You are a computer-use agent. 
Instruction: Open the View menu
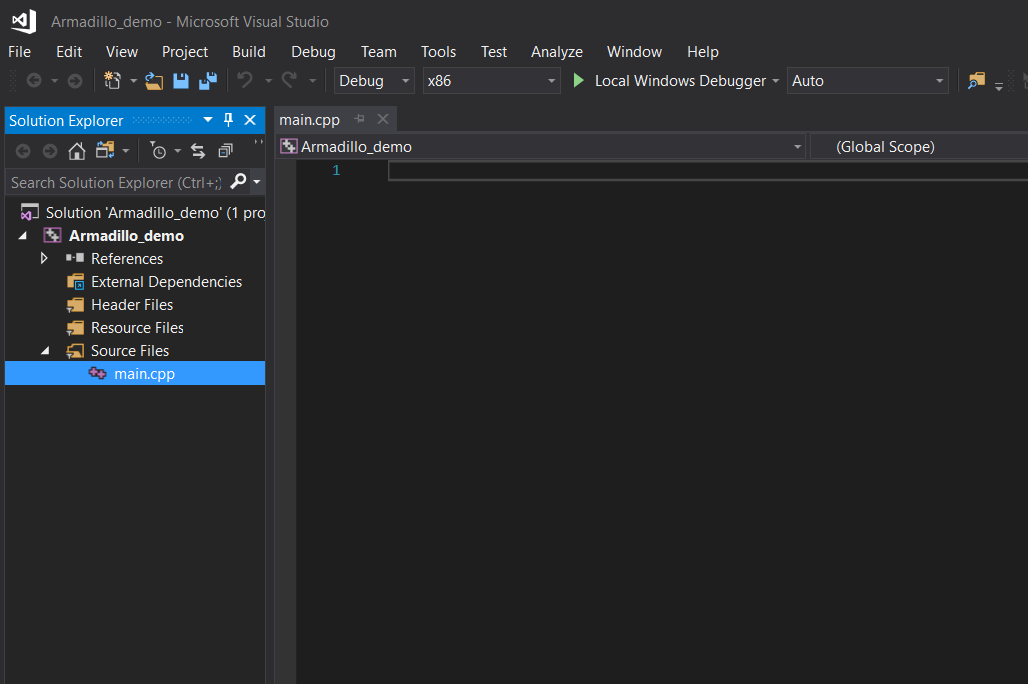[122, 52]
